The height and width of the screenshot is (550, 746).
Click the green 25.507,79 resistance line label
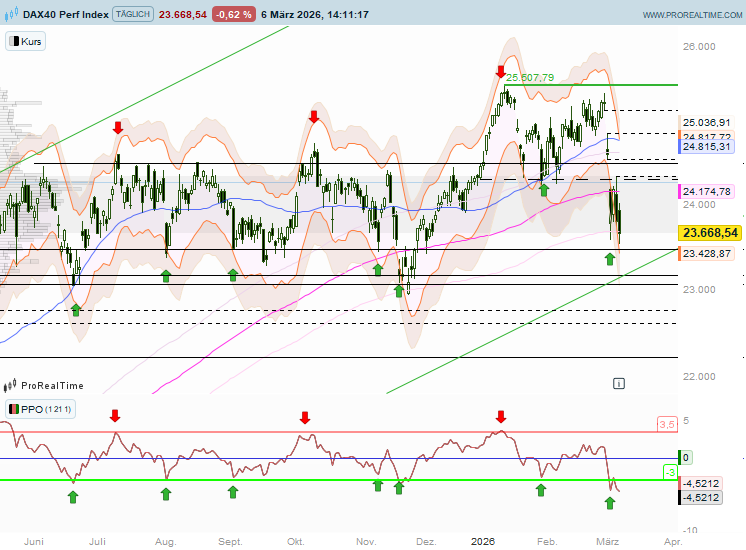point(530,77)
